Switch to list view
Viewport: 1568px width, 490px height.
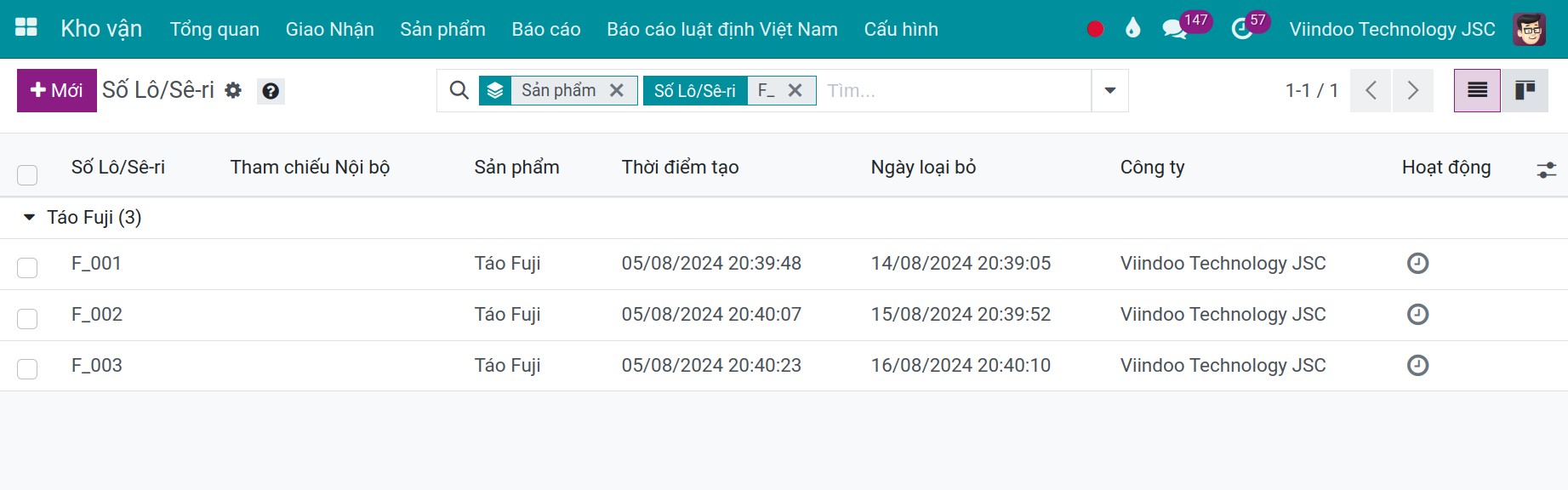point(1477,90)
